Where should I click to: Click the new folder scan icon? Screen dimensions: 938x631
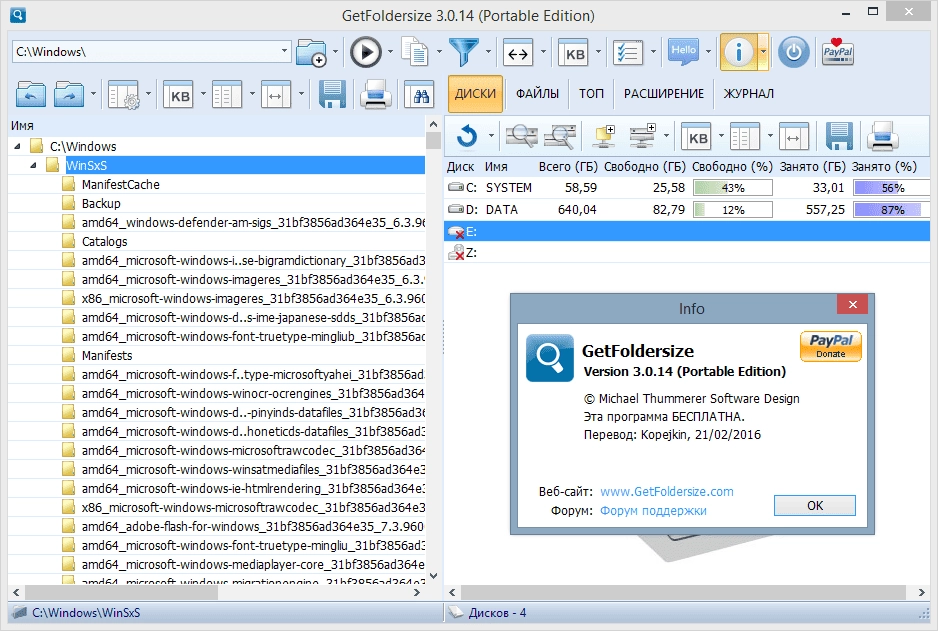312,53
